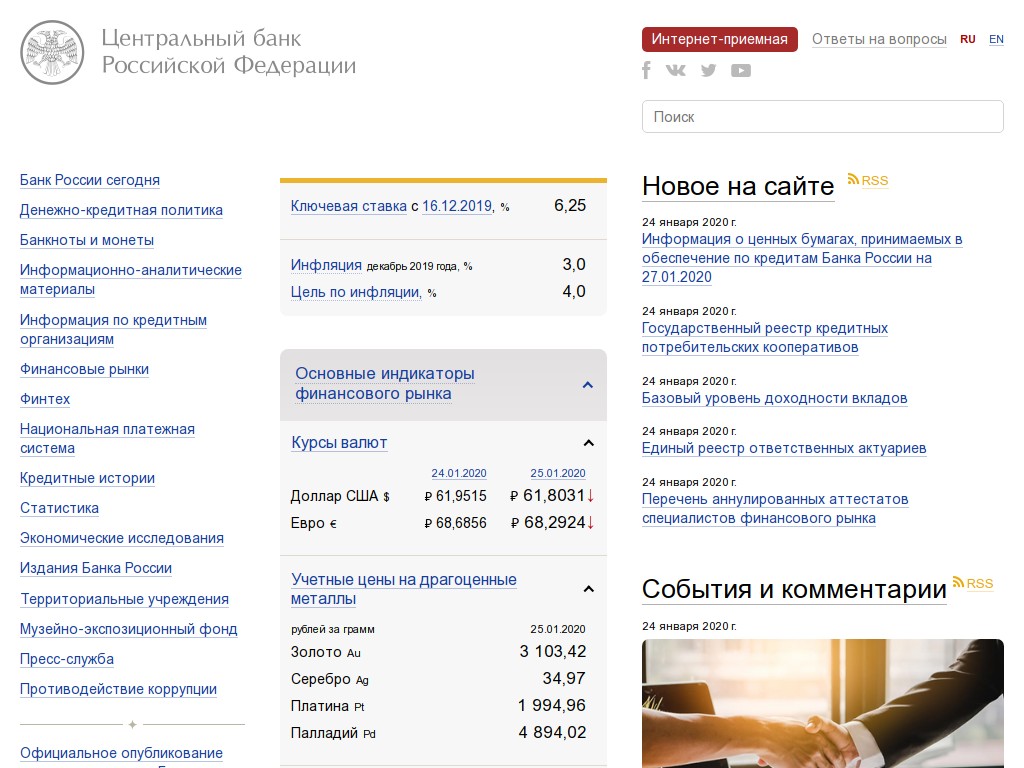Click the Central Bank eagle logo
This screenshot has height=768, width=1024.
tap(52, 52)
